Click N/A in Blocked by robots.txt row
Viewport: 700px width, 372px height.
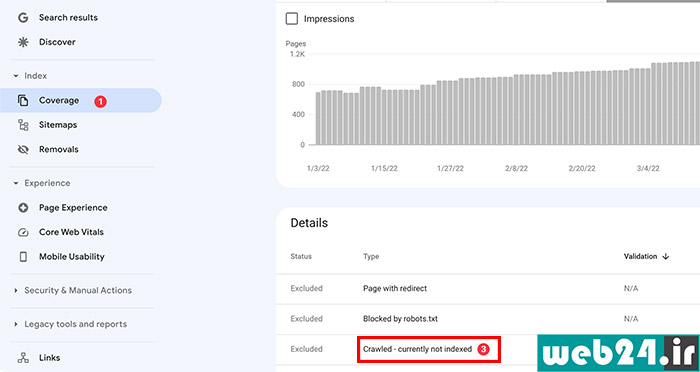631,319
